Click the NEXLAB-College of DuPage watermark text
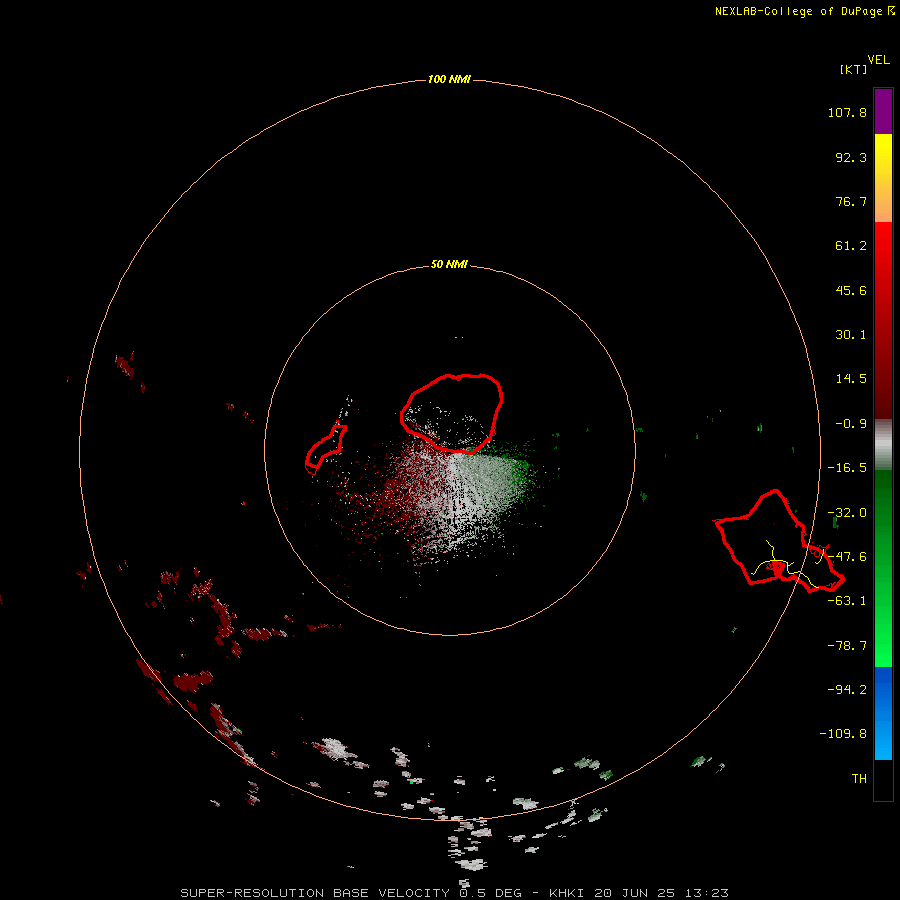The width and height of the screenshot is (900, 900). pos(804,11)
